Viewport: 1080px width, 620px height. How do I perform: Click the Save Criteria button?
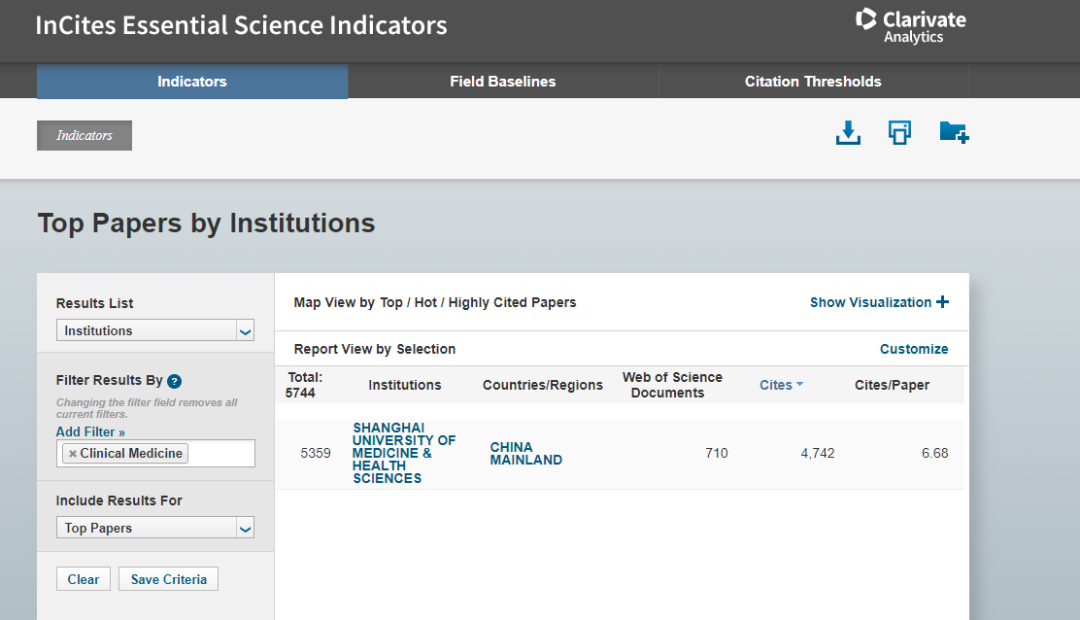click(x=168, y=579)
